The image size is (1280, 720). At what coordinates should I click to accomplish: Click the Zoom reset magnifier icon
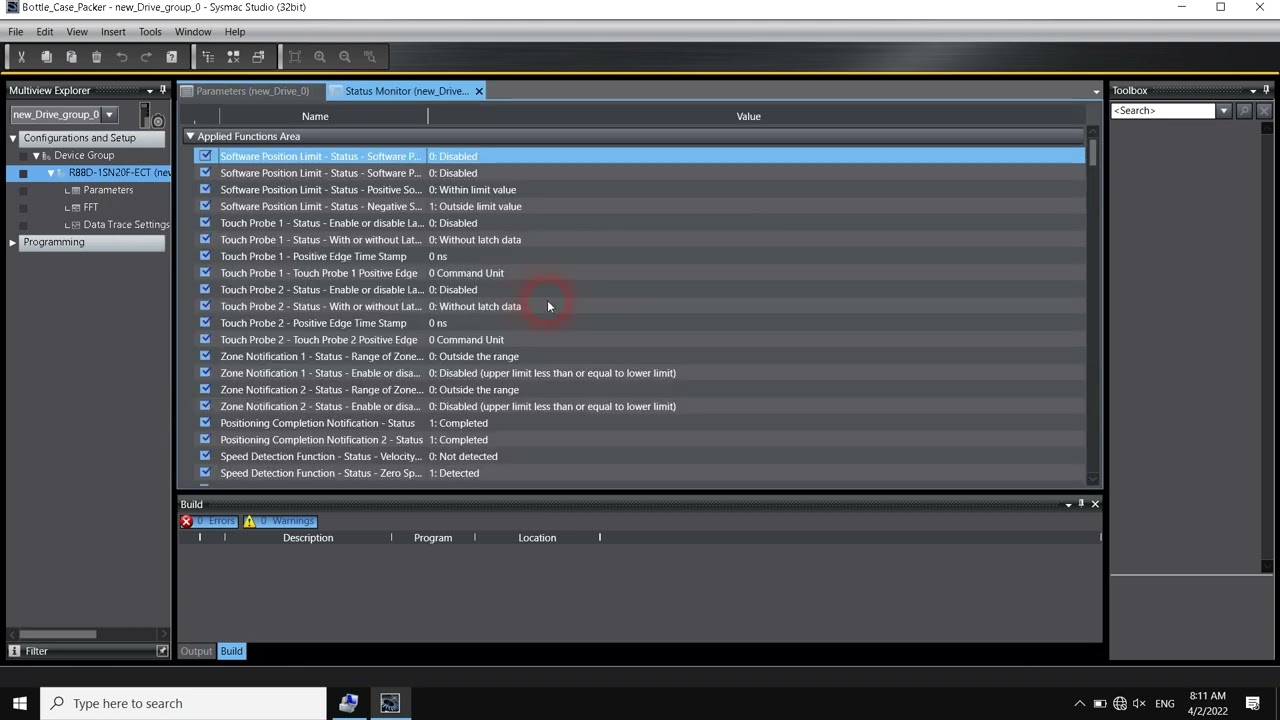coord(370,57)
